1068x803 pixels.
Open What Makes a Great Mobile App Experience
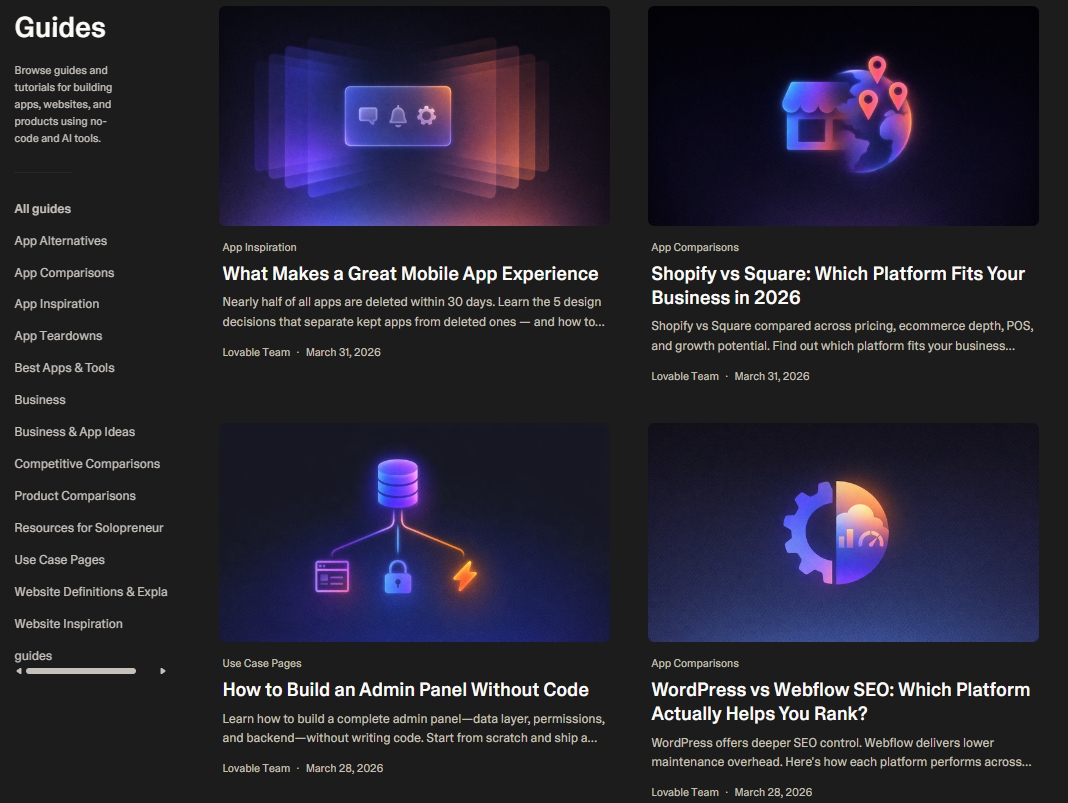pyautogui.click(x=410, y=274)
